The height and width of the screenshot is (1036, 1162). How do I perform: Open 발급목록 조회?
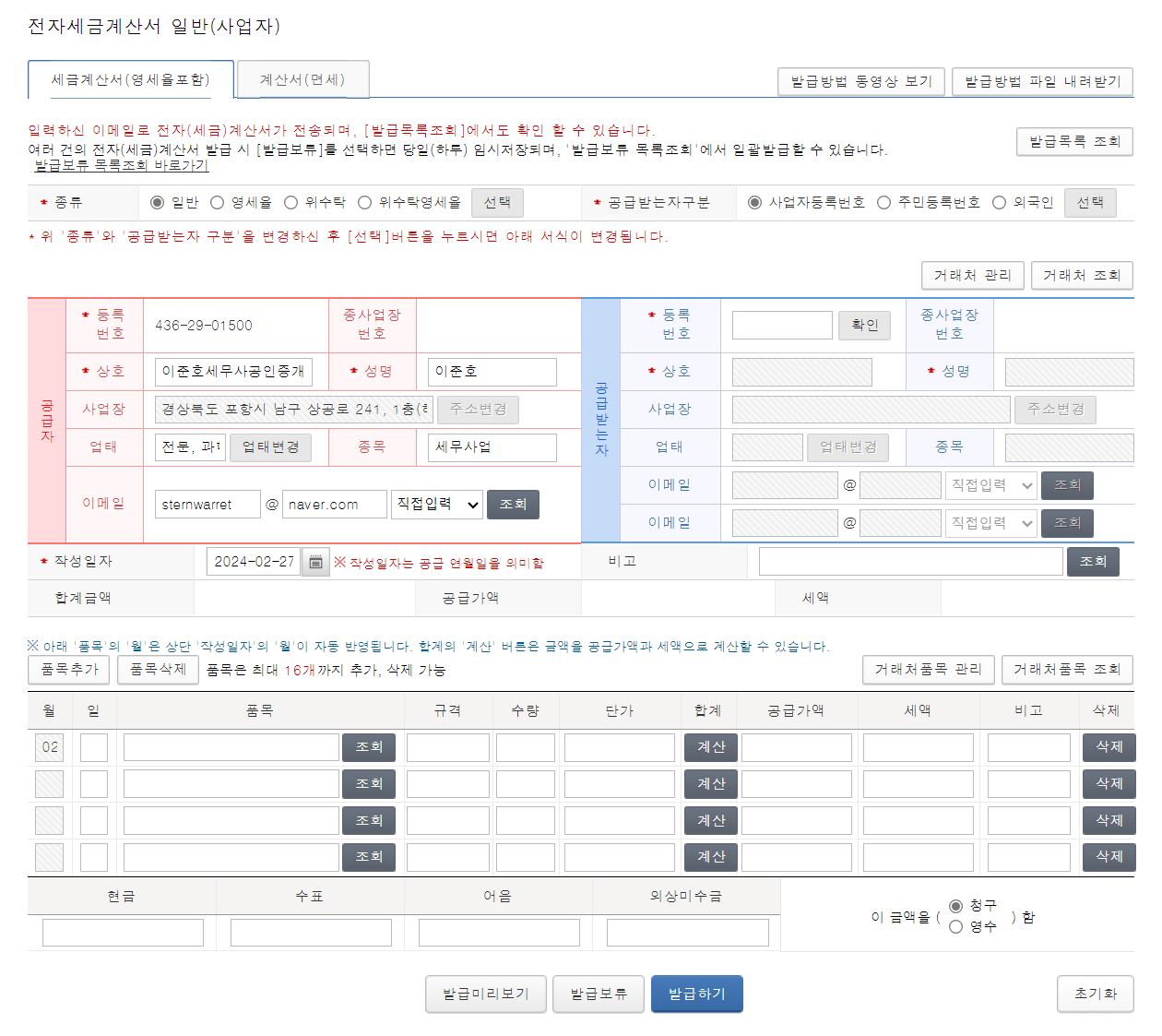(1075, 141)
